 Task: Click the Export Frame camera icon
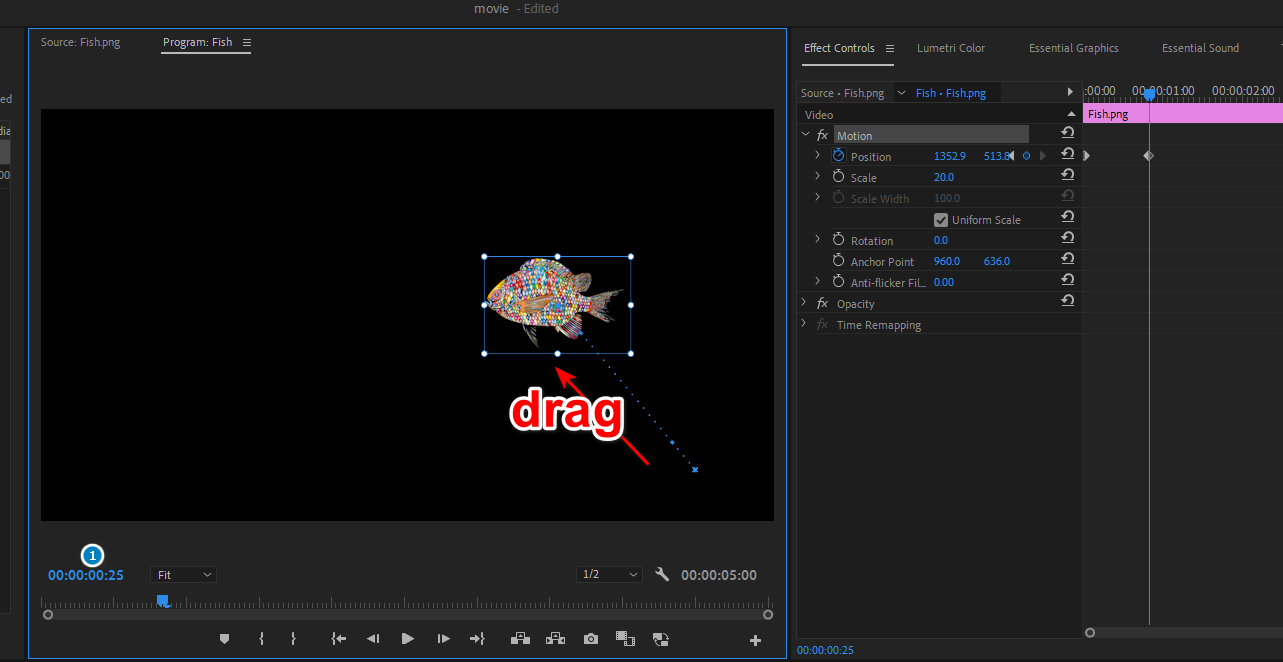[591, 639]
